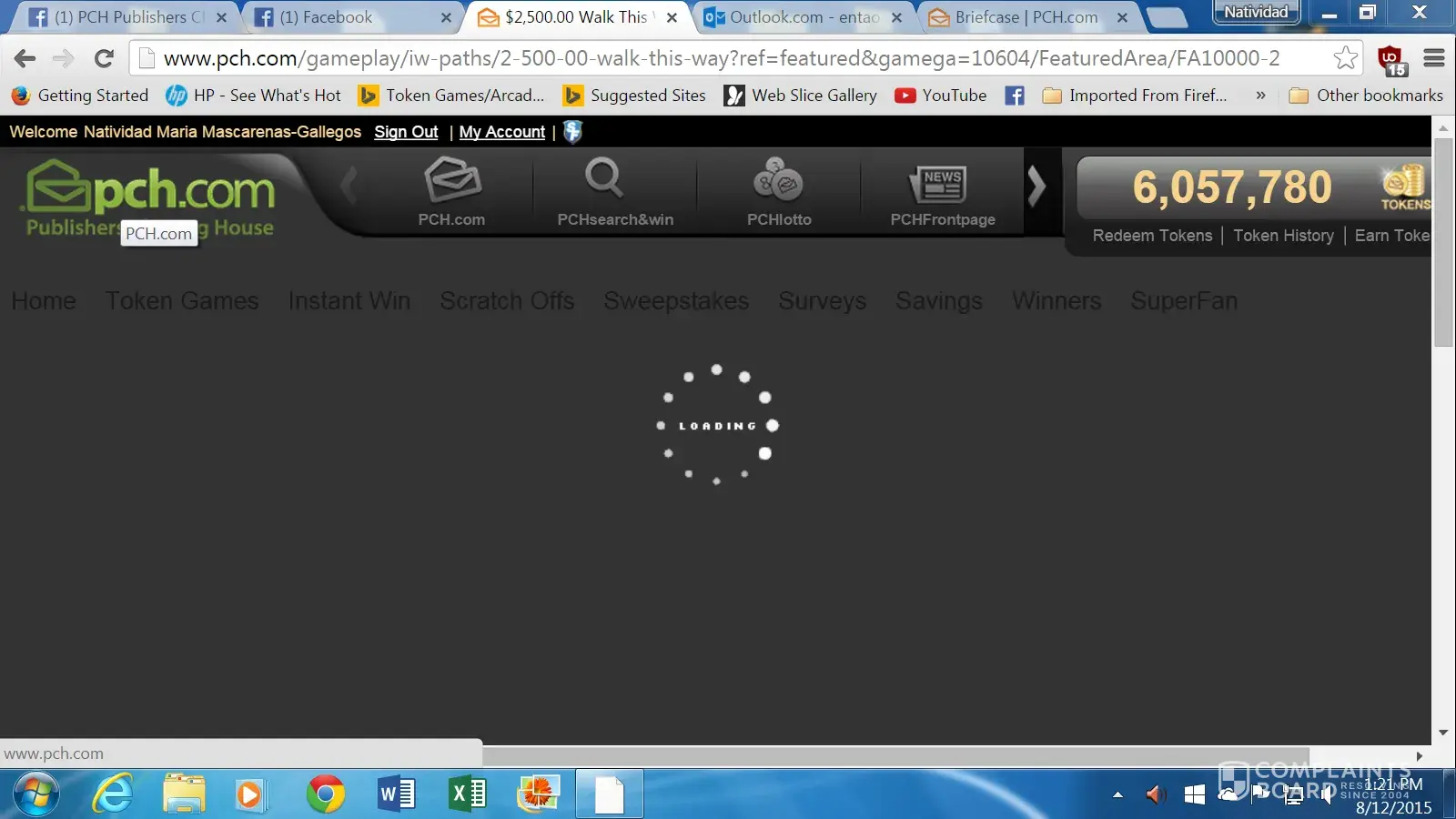Click the uBlock extension icon

point(1390,59)
